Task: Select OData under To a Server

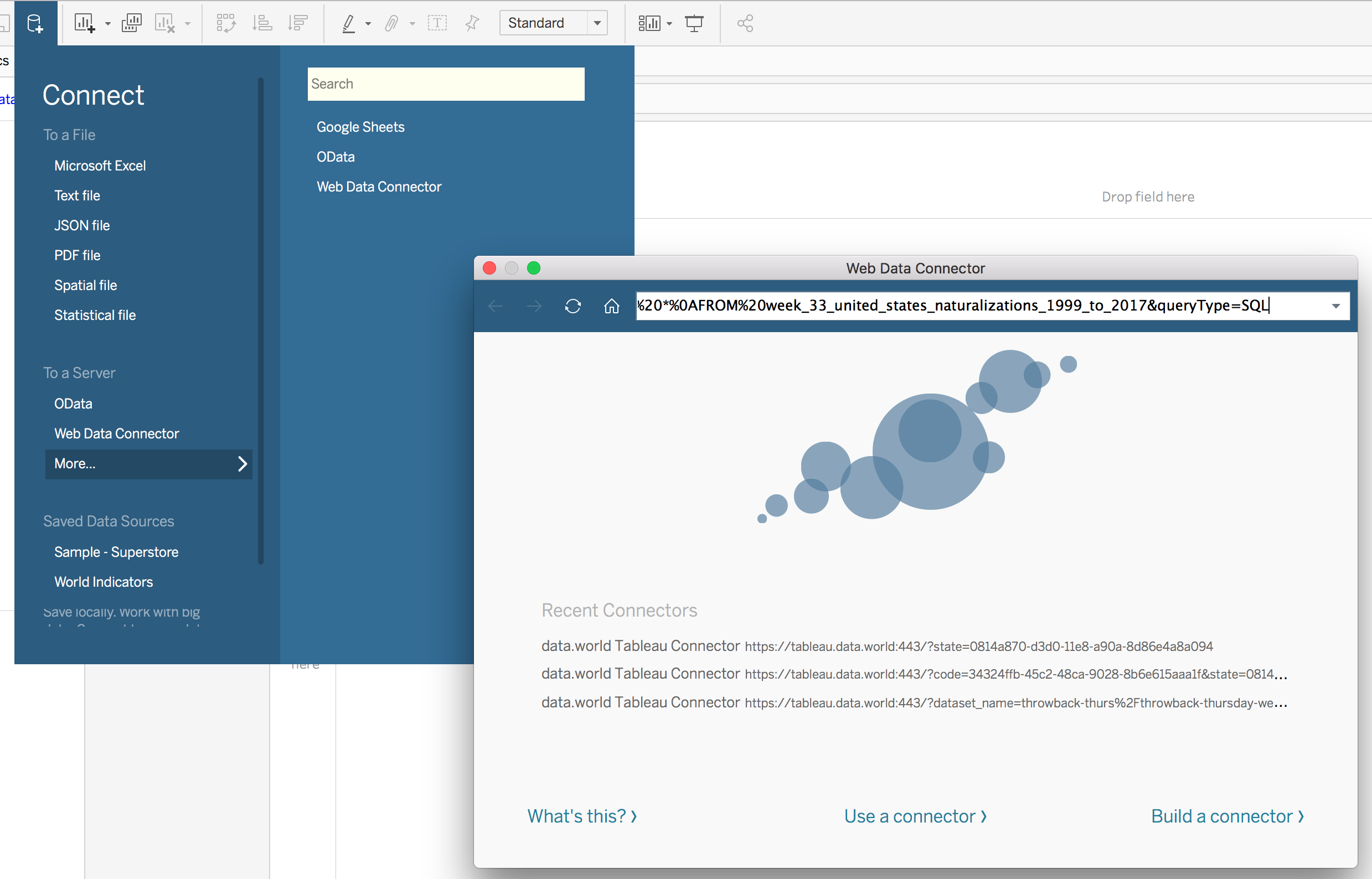Action: tap(73, 403)
